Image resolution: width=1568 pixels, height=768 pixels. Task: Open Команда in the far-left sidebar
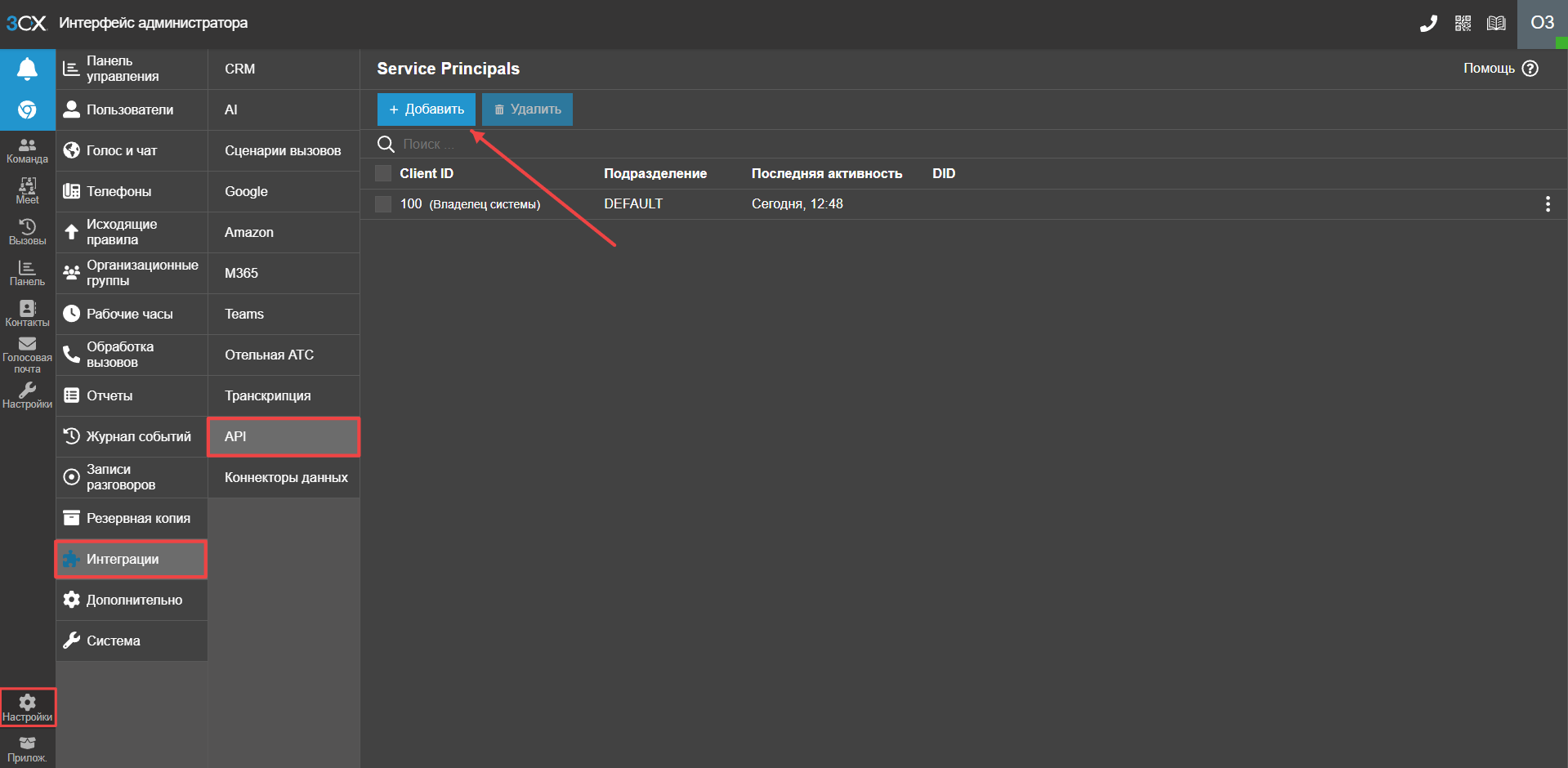coord(27,150)
